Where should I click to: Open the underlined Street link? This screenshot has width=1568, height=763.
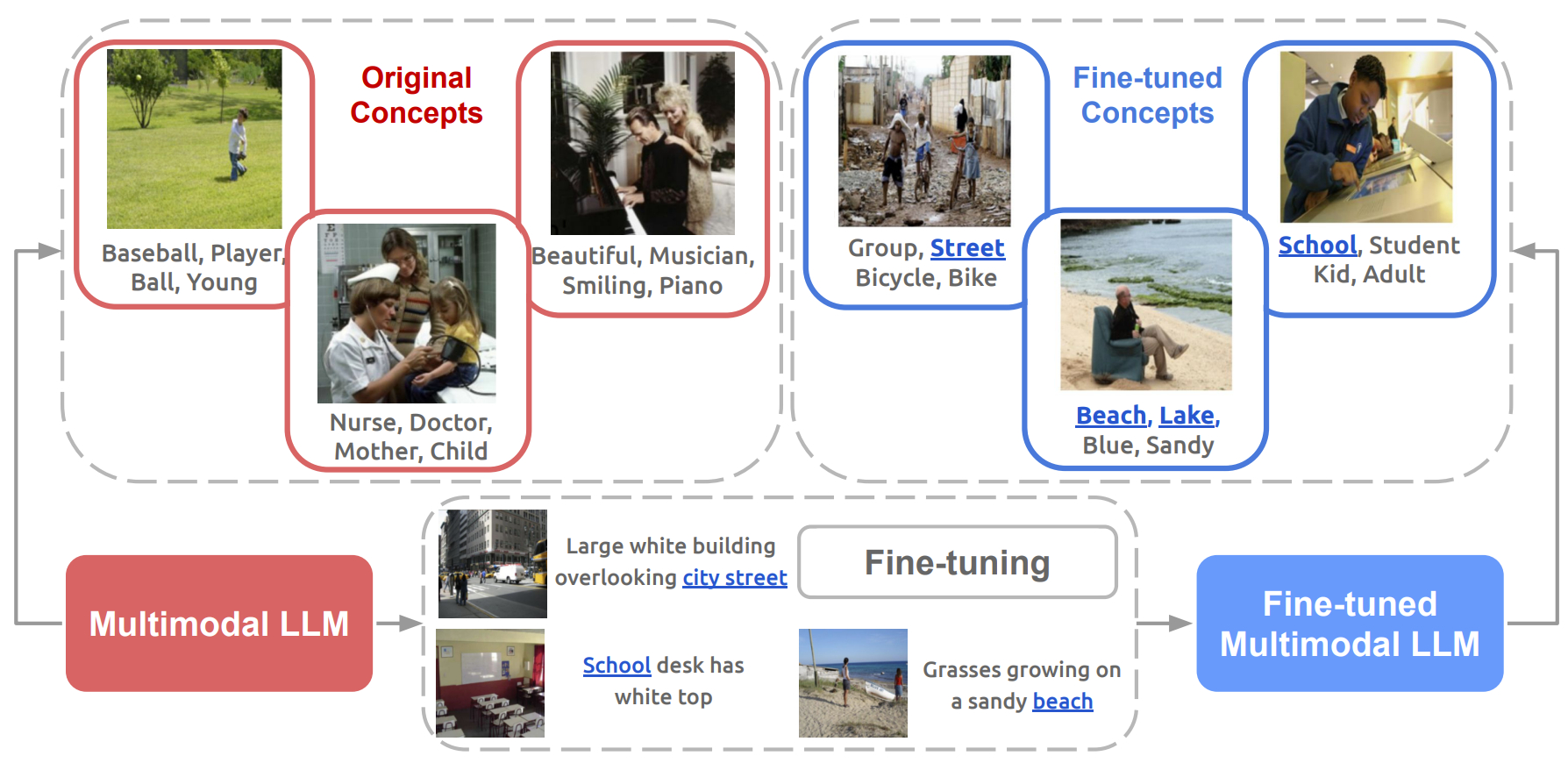[x=966, y=248]
